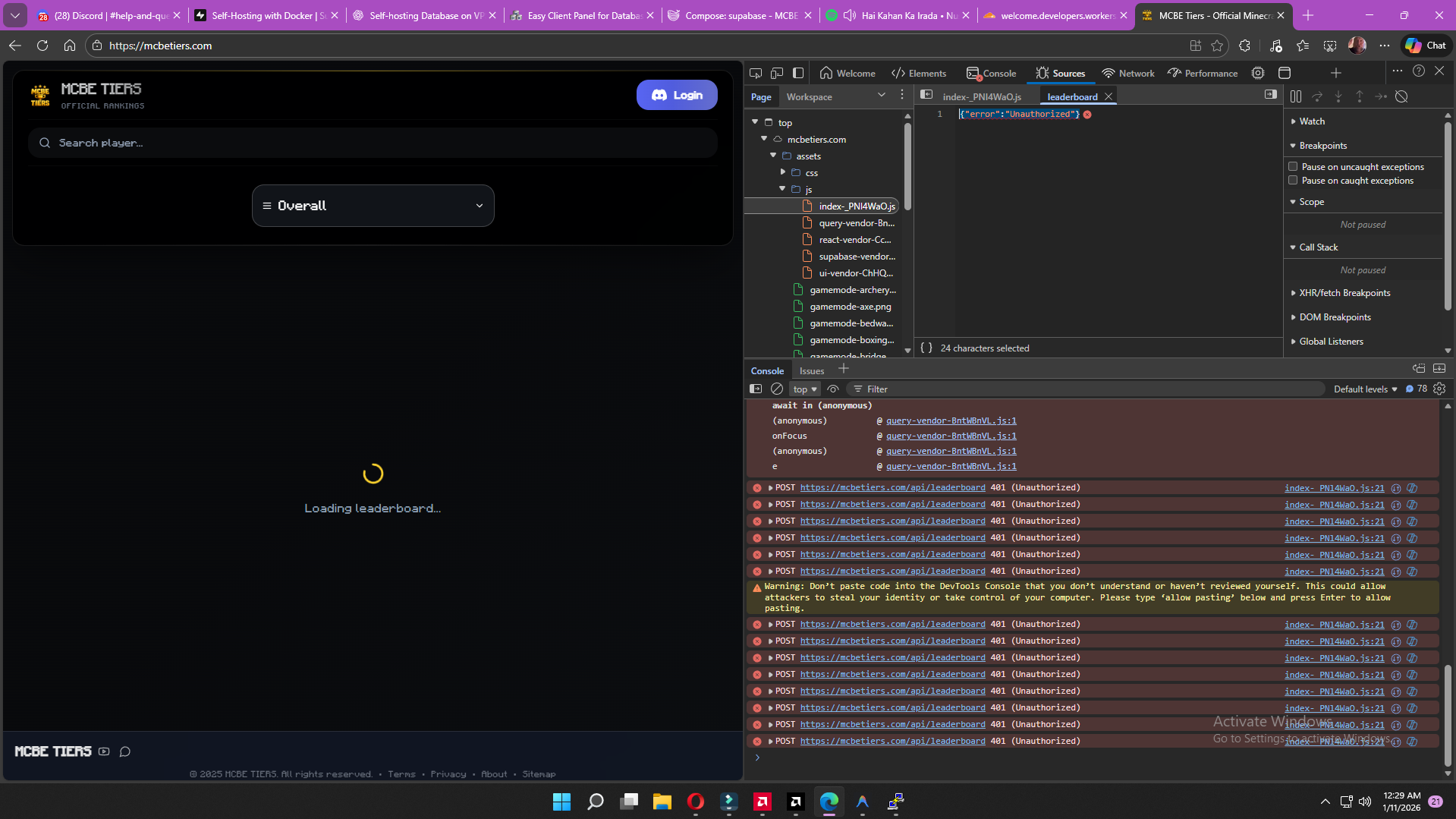
Task: Open the Terms link in the footer
Action: (401, 773)
